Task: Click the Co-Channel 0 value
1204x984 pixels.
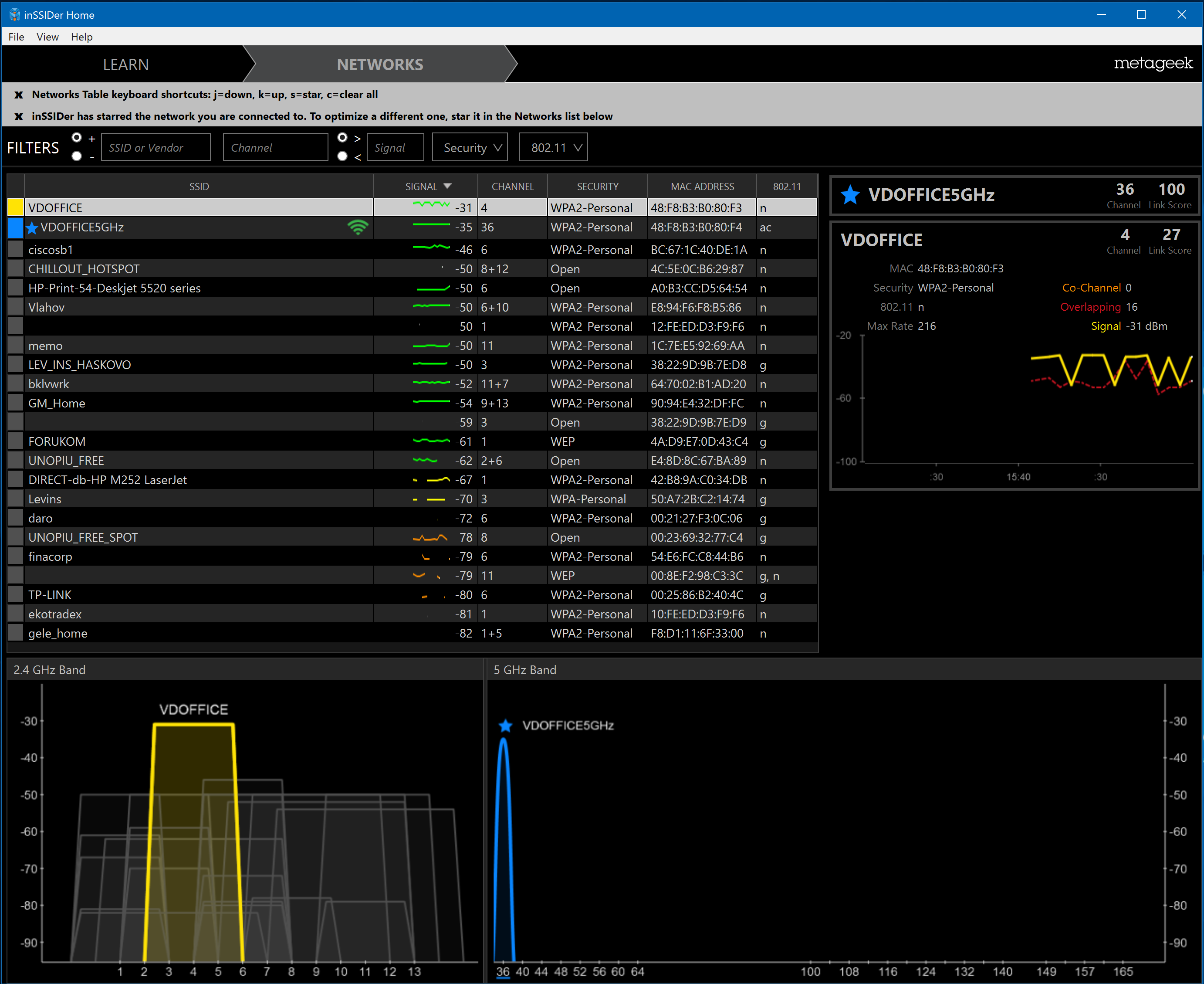Action: tap(1128, 288)
